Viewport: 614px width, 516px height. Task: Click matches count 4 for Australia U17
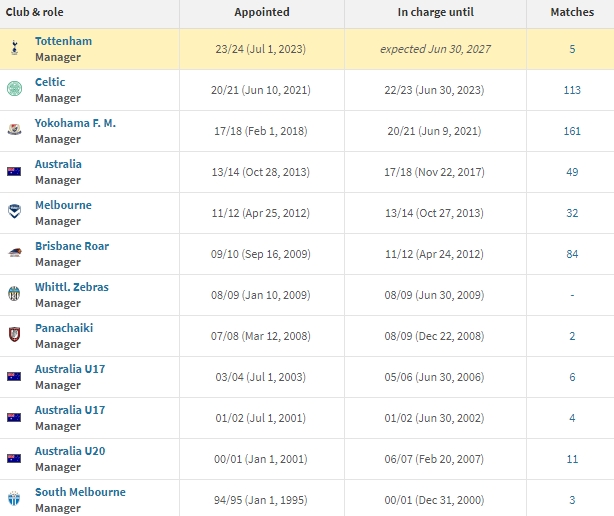pos(572,418)
